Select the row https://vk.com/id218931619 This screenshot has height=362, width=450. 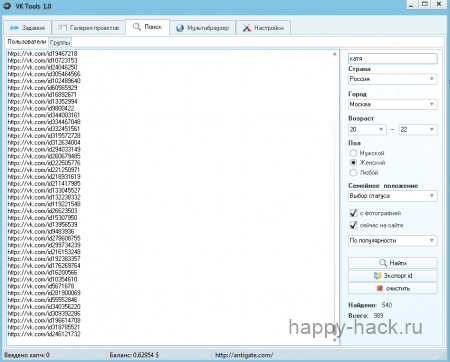[44, 177]
